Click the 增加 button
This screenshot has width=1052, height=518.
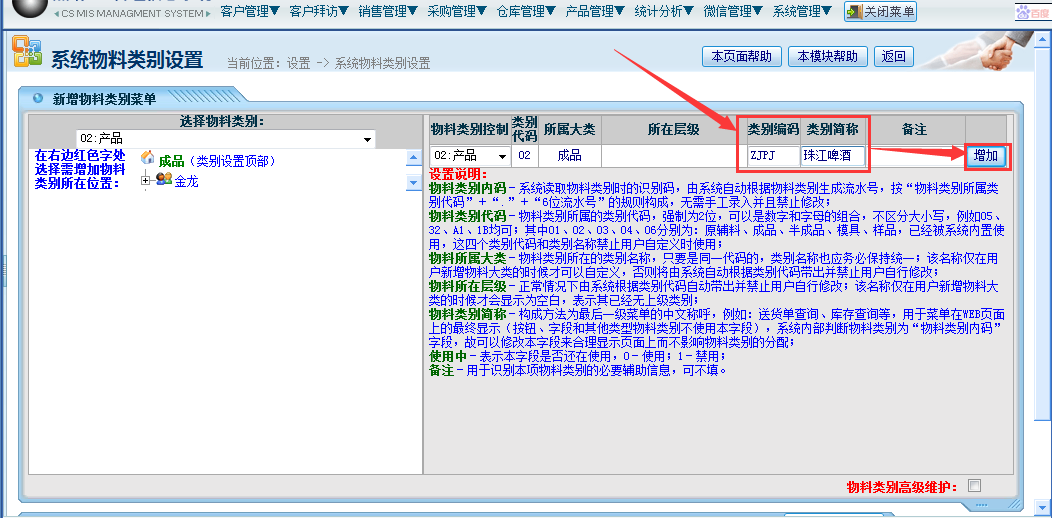[986, 156]
